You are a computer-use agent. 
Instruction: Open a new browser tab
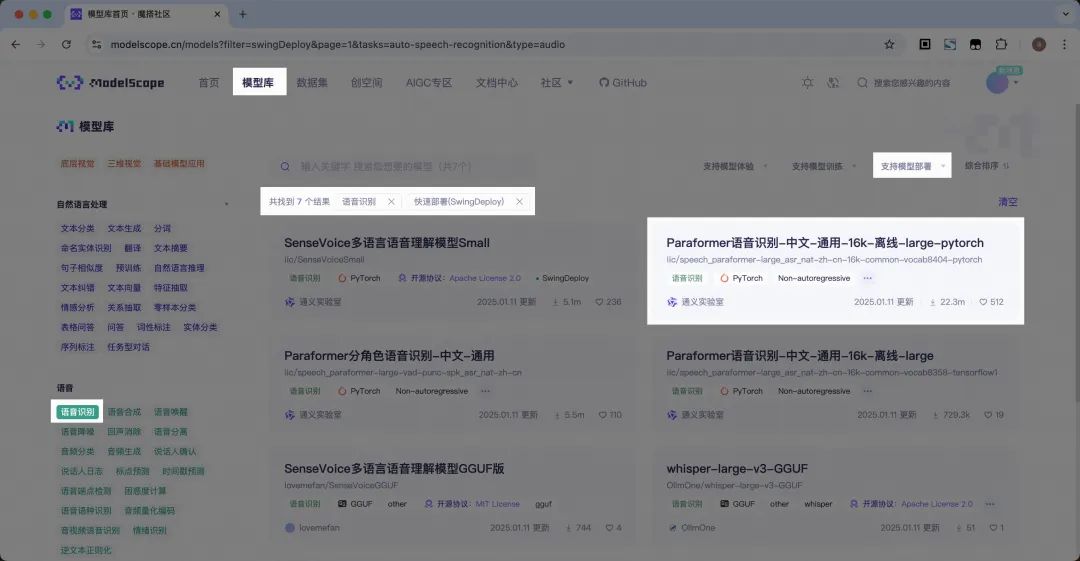click(x=242, y=14)
